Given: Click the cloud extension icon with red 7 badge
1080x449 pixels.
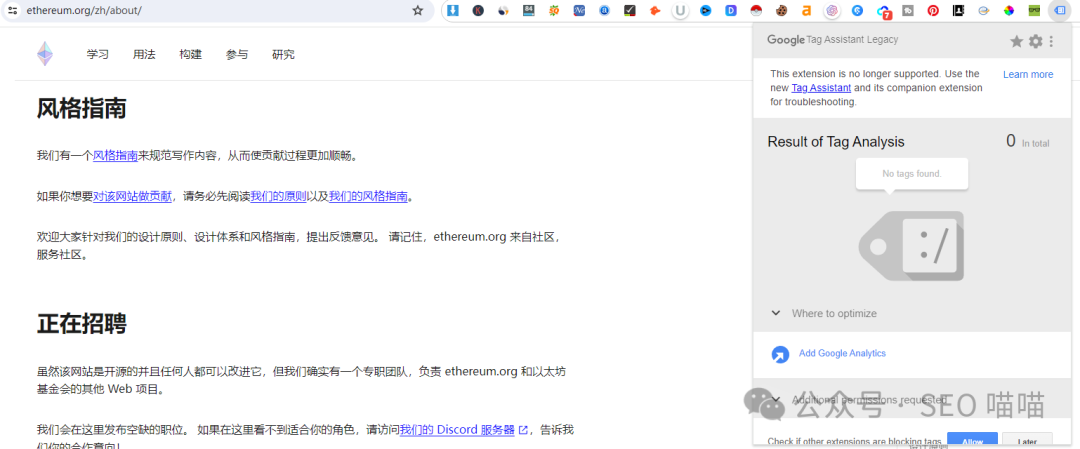Looking at the screenshot, I should tap(884, 11).
